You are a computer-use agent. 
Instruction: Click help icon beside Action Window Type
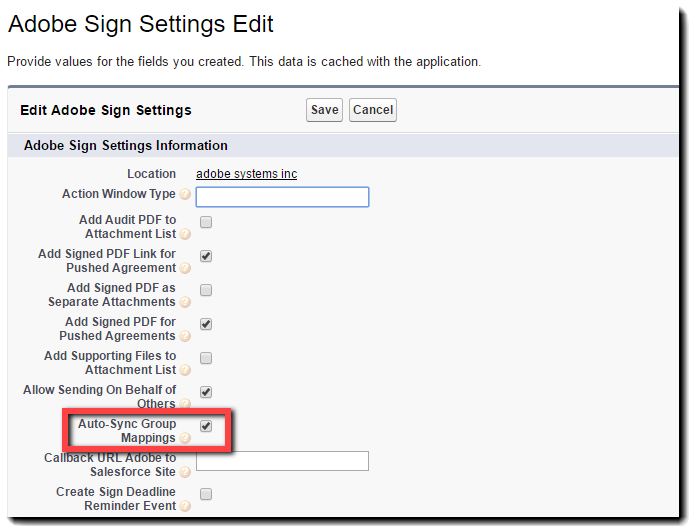point(185,195)
